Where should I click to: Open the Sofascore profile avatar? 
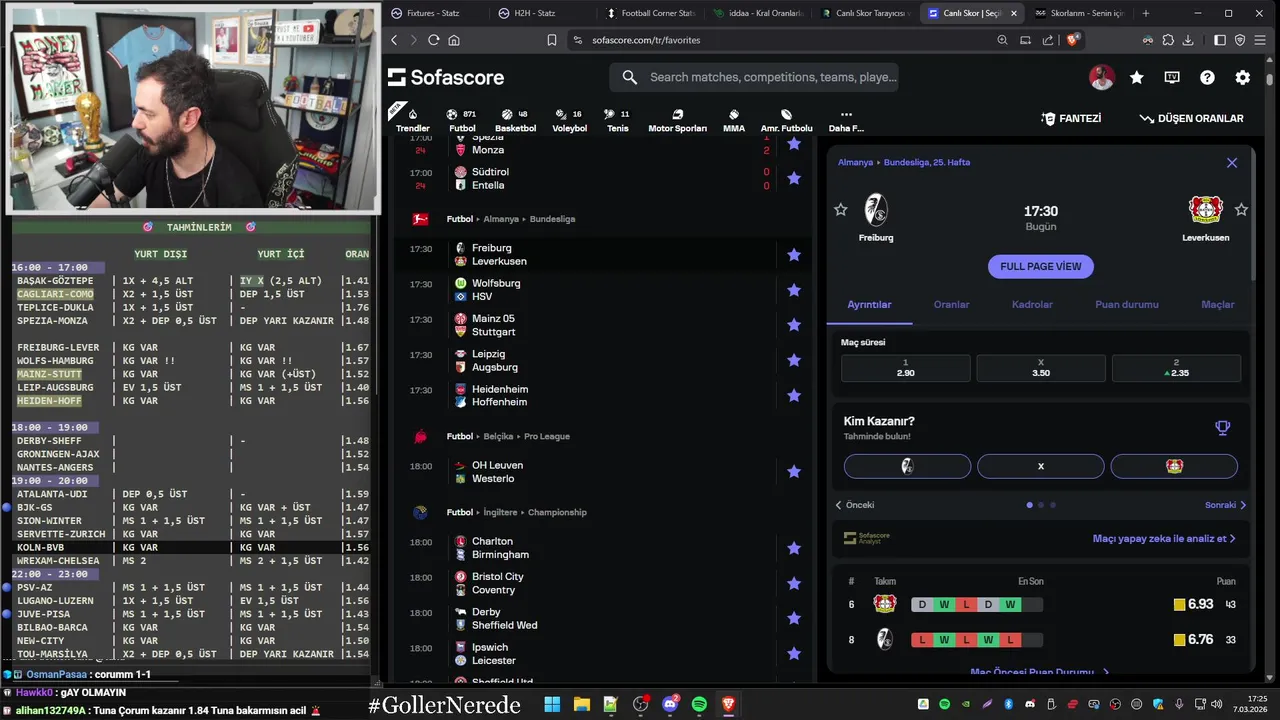(1101, 77)
